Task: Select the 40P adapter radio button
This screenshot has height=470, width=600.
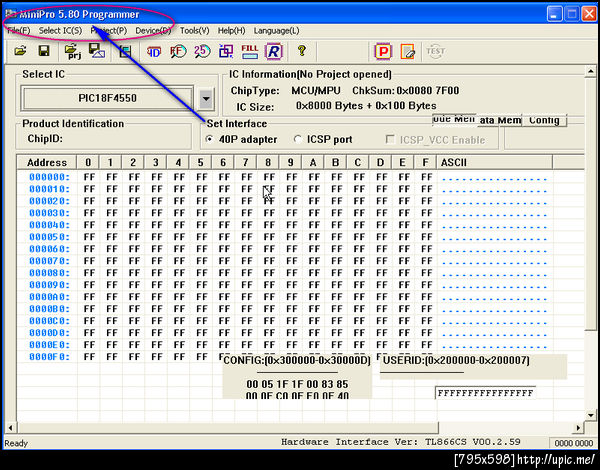Action: pos(209,139)
